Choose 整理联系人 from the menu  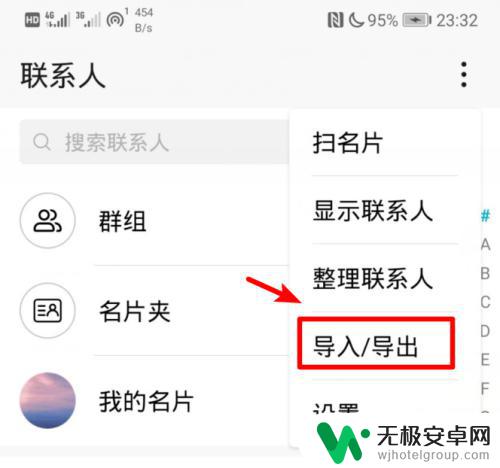373,279
